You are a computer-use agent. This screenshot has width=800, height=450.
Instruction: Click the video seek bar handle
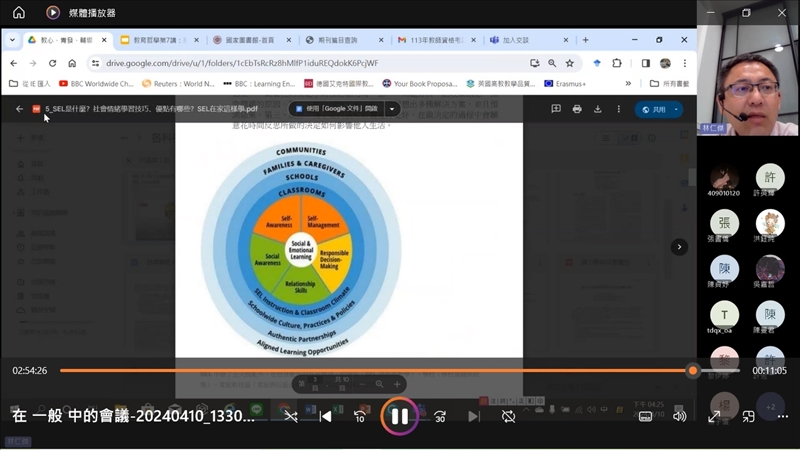point(692,370)
